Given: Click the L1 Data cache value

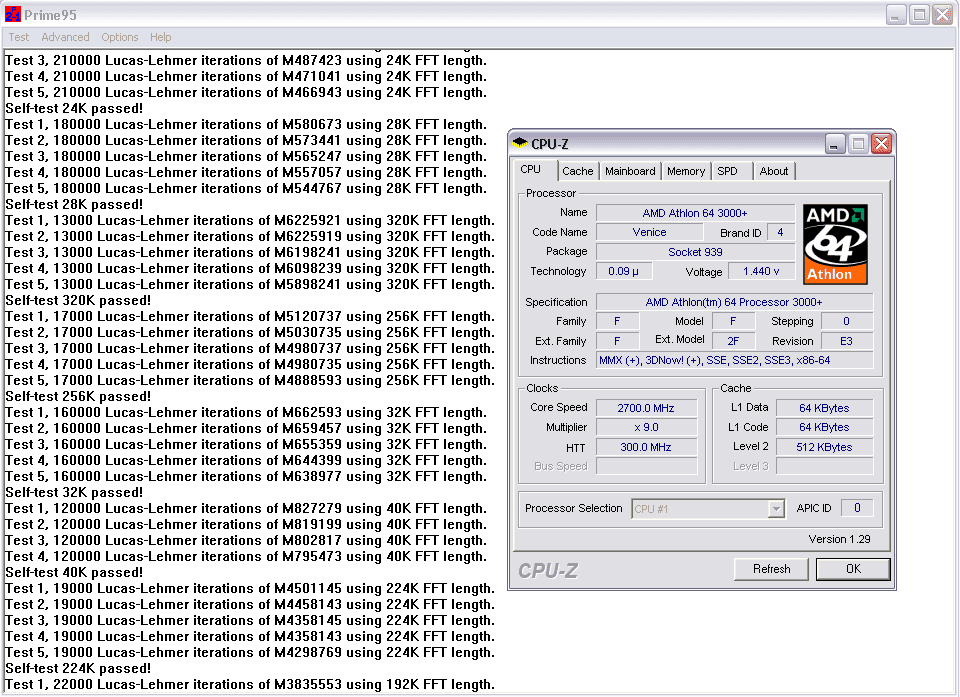Looking at the screenshot, I should [824, 408].
